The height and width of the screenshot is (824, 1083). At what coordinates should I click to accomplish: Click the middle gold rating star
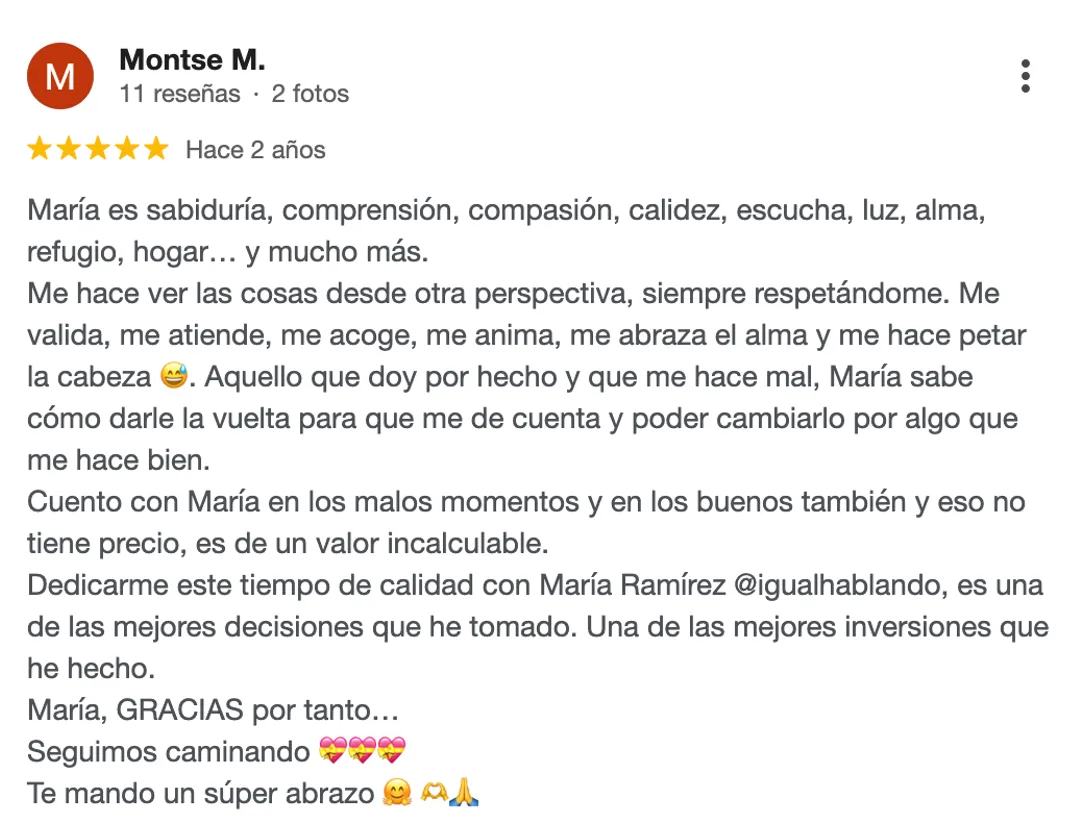98,148
